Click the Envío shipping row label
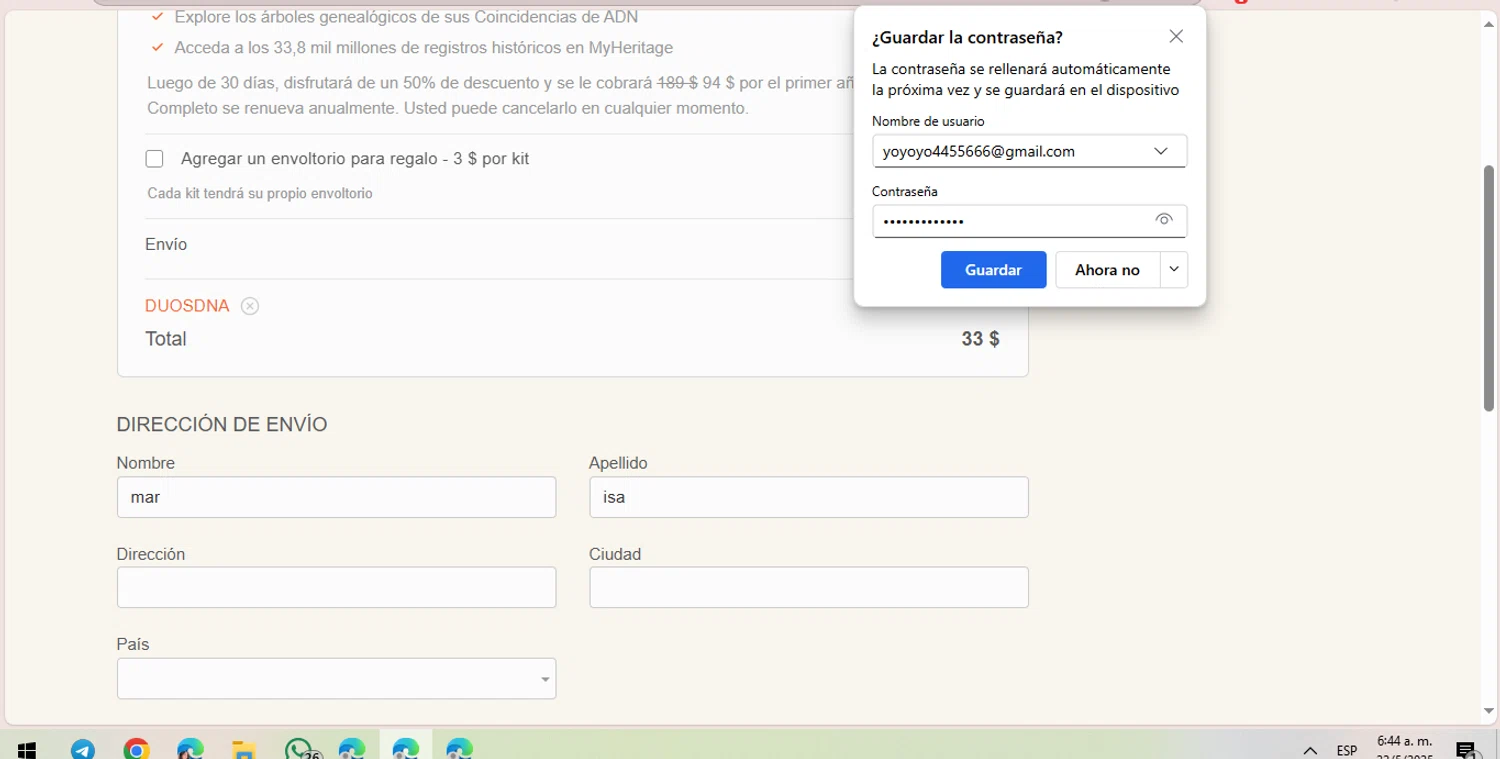The image size is (1500, 759). 166,244
